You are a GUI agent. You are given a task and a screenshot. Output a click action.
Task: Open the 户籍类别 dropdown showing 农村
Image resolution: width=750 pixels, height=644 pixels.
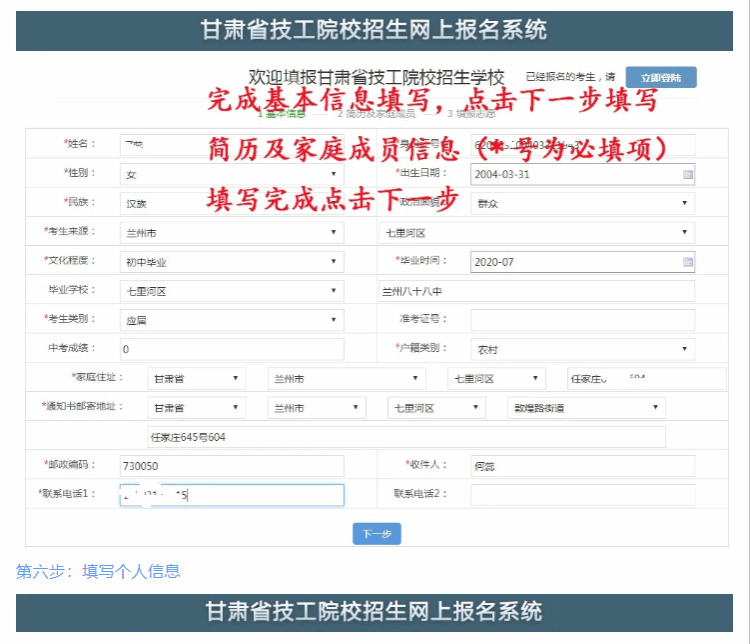(x=582, y=350)
